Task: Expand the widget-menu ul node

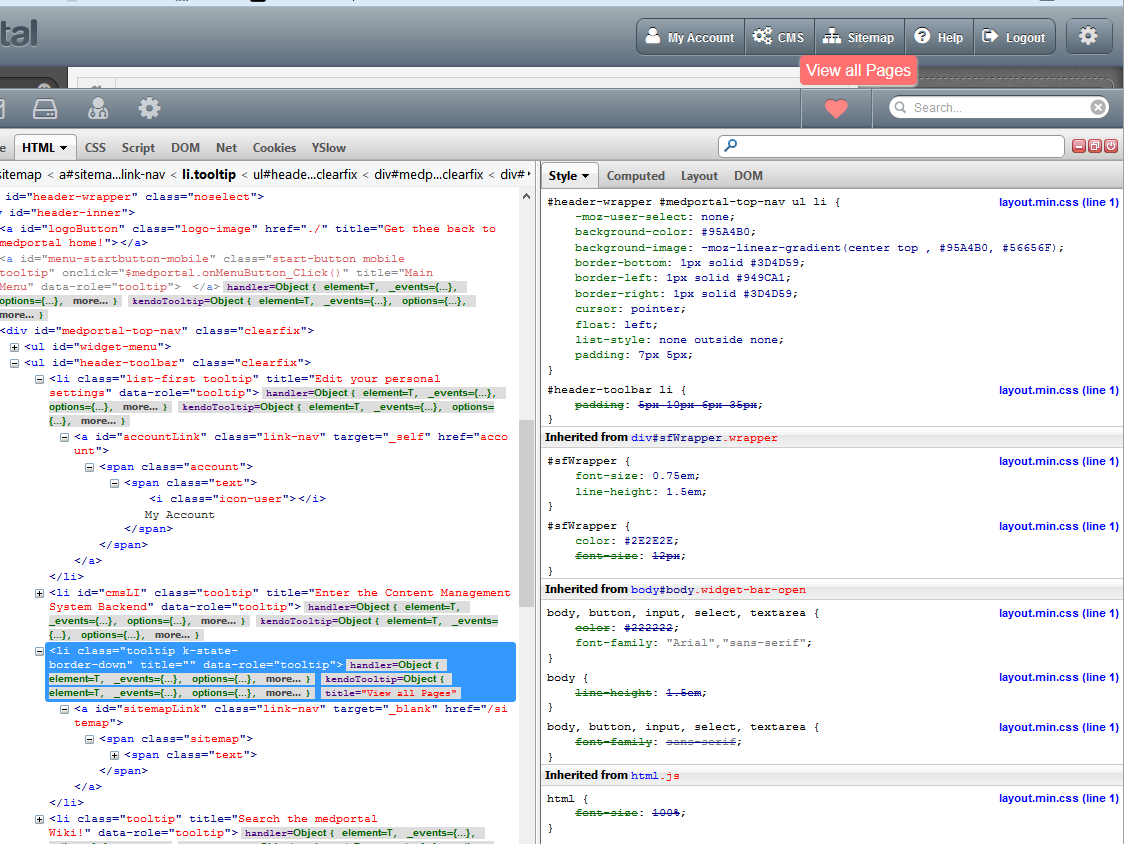Action: (15, 347)
